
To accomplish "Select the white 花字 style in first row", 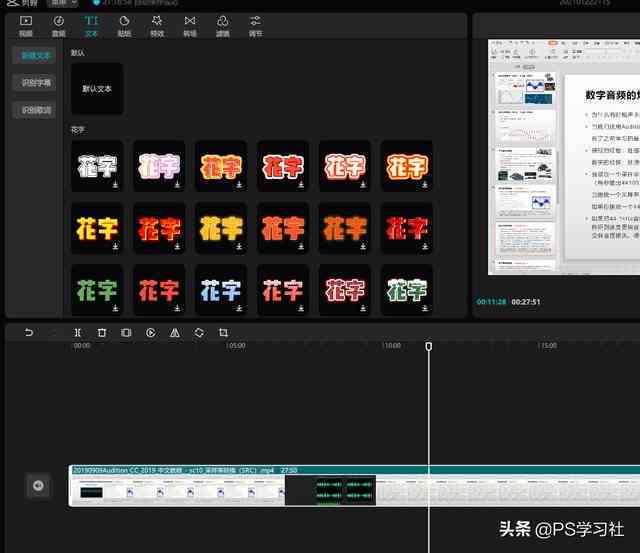I will [x=97, y=166].
